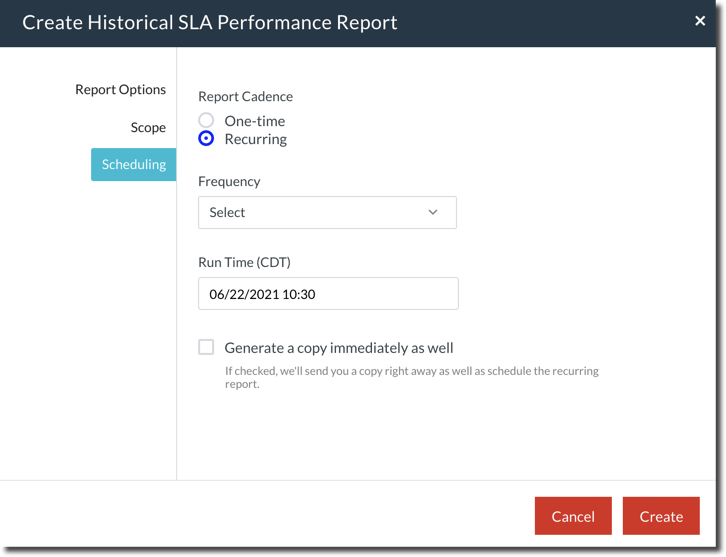726x557 pixels.
Task: Choose the Recurring radio button
Action: coord(206,139)
